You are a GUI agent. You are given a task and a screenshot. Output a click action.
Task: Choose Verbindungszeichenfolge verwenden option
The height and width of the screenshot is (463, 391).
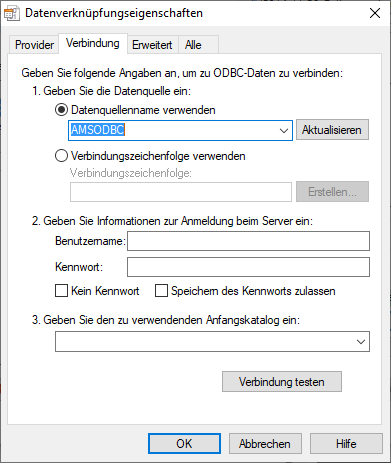61,156
